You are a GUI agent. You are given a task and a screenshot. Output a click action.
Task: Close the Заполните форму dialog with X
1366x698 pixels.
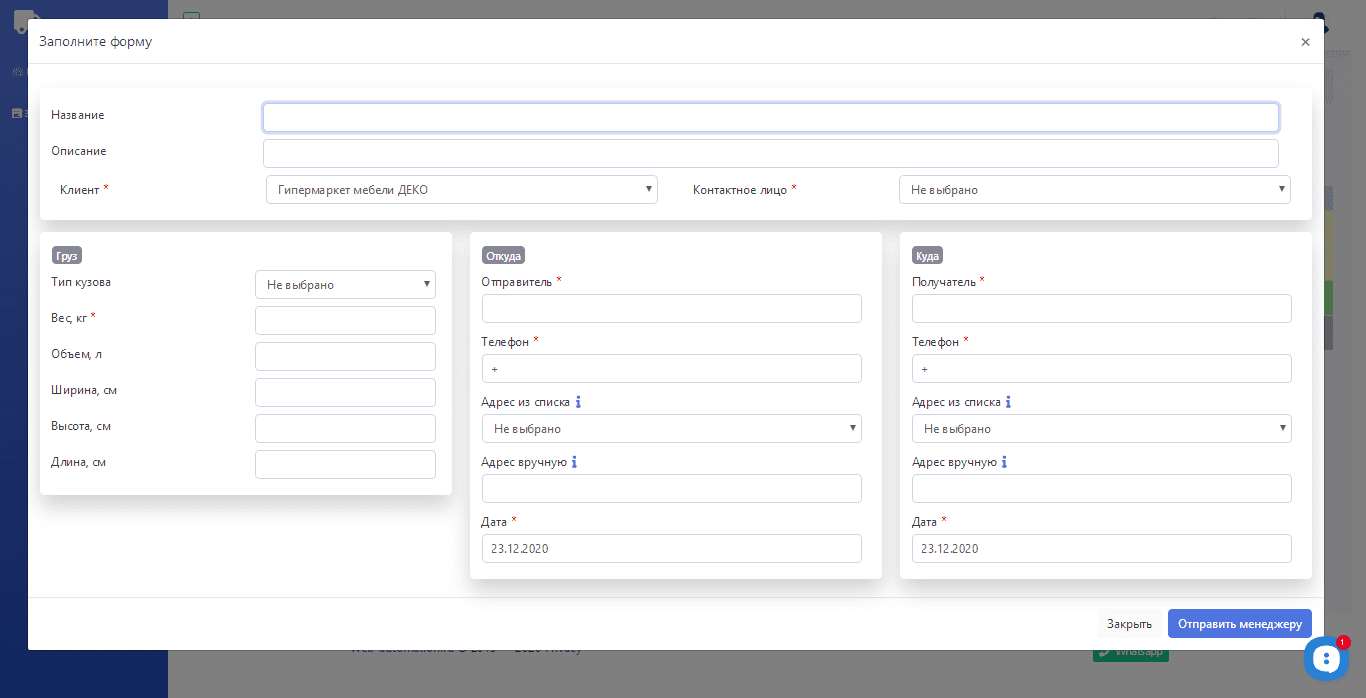1305,42
